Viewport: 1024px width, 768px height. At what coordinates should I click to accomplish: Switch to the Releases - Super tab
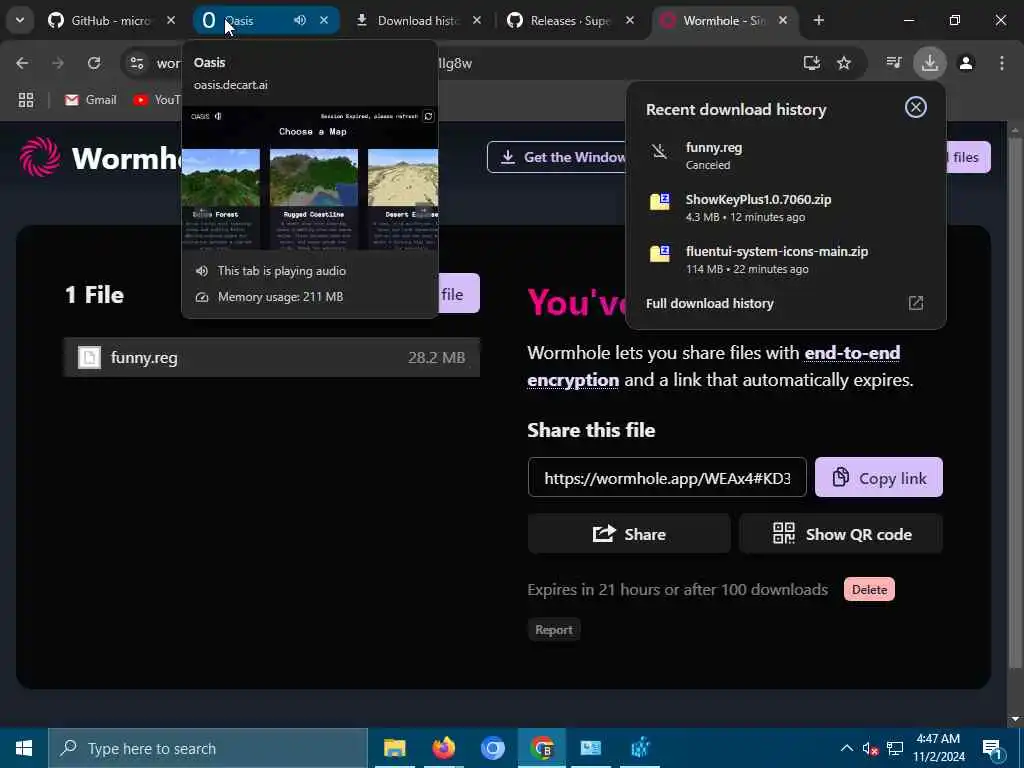click(x=570, y=20)
